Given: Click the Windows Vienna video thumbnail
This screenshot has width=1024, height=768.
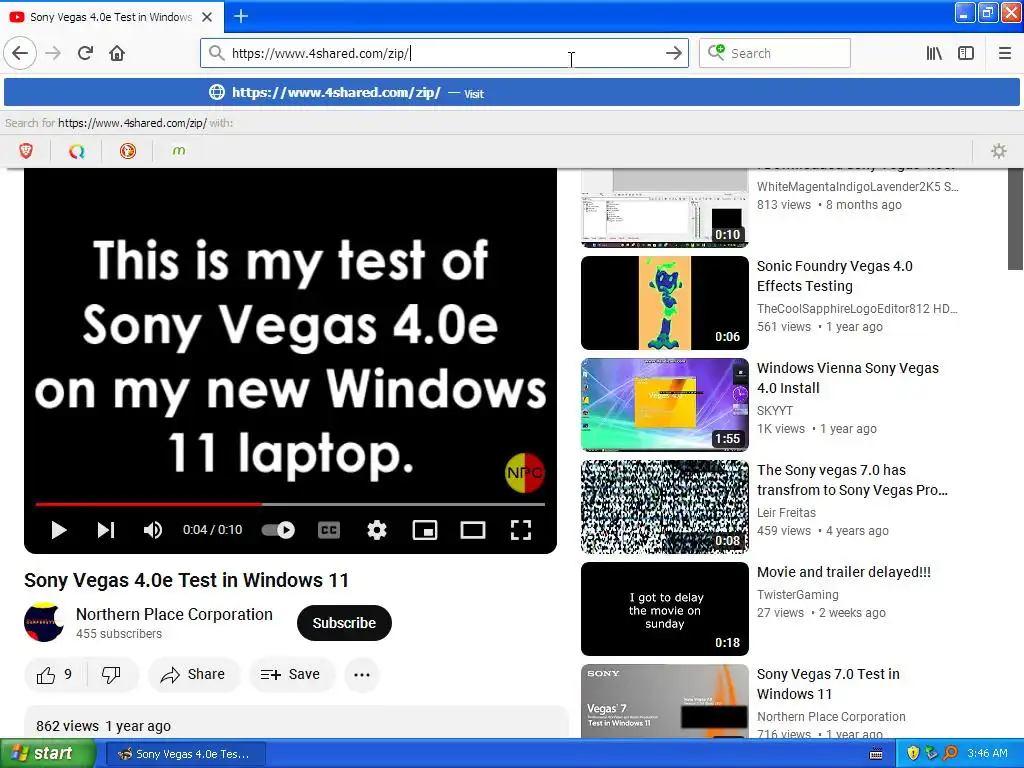Looking at the screenshot, I should 665,405.
